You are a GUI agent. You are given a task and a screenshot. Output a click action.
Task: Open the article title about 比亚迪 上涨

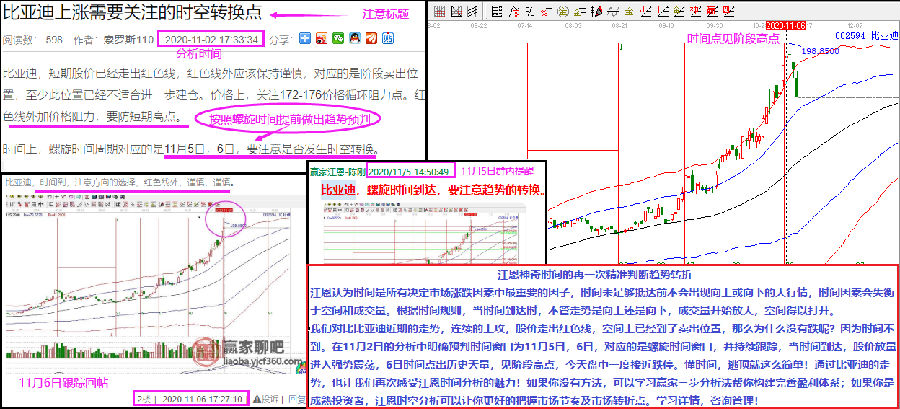(x=122, y=13)
